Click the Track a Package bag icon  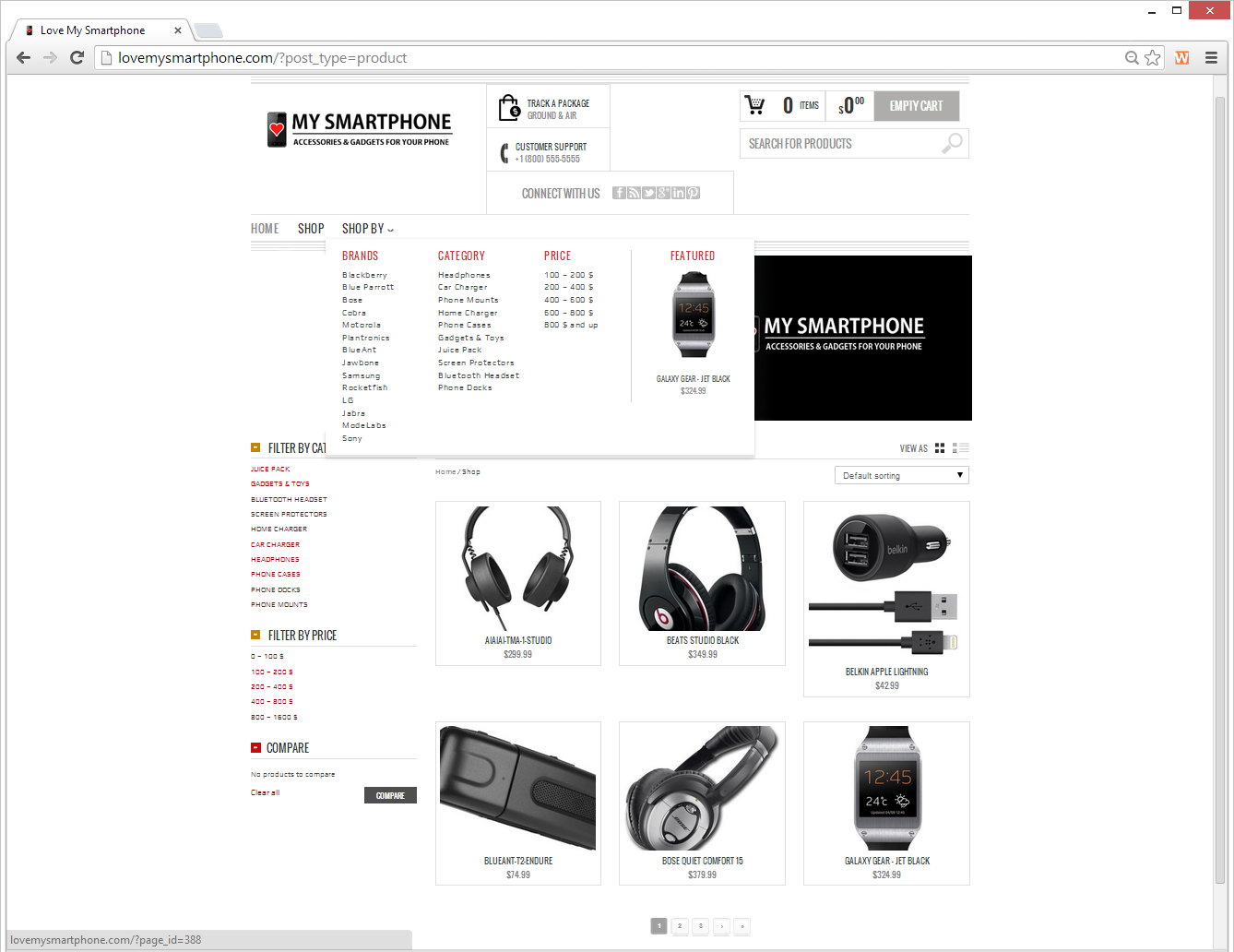pos(509,108)
